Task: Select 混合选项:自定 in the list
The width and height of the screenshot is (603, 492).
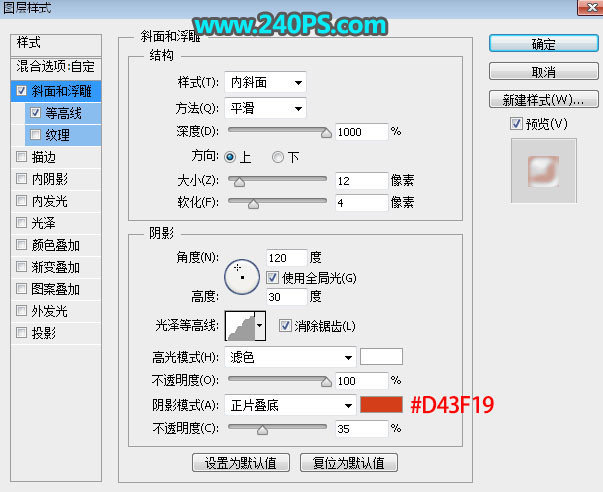Action: [56, 67]
